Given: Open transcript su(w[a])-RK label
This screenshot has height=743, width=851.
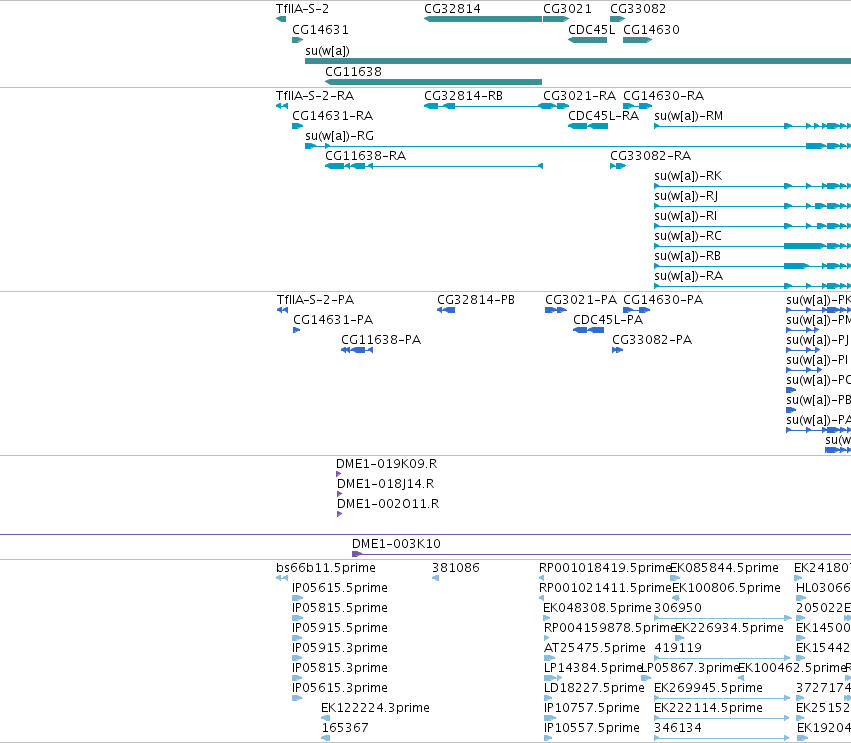Looking at the screenshot, I should tap(688, 176).
